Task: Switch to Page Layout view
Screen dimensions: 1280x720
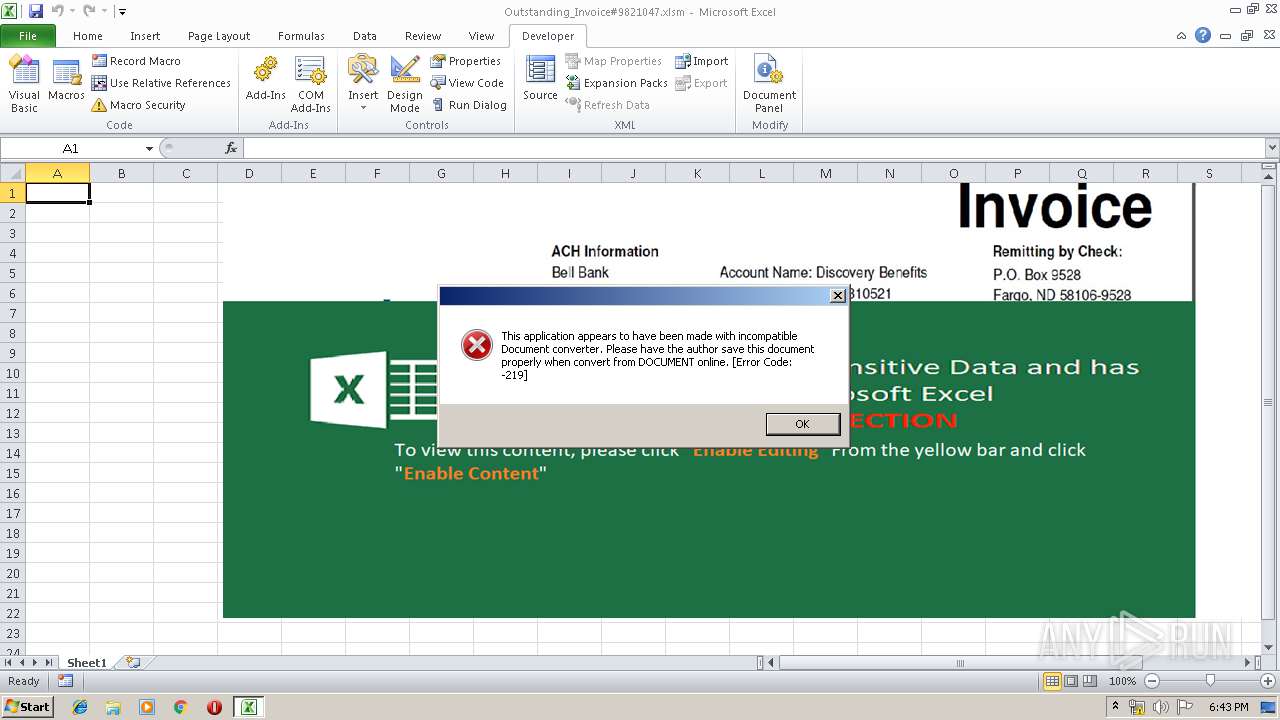Action: pyautogui.click(x=1071, y=681)
